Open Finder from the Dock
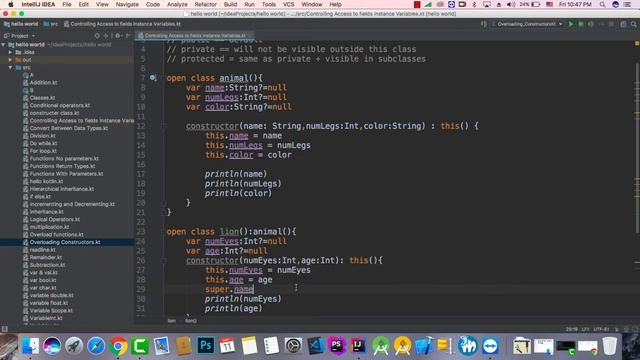 point(30,346)
